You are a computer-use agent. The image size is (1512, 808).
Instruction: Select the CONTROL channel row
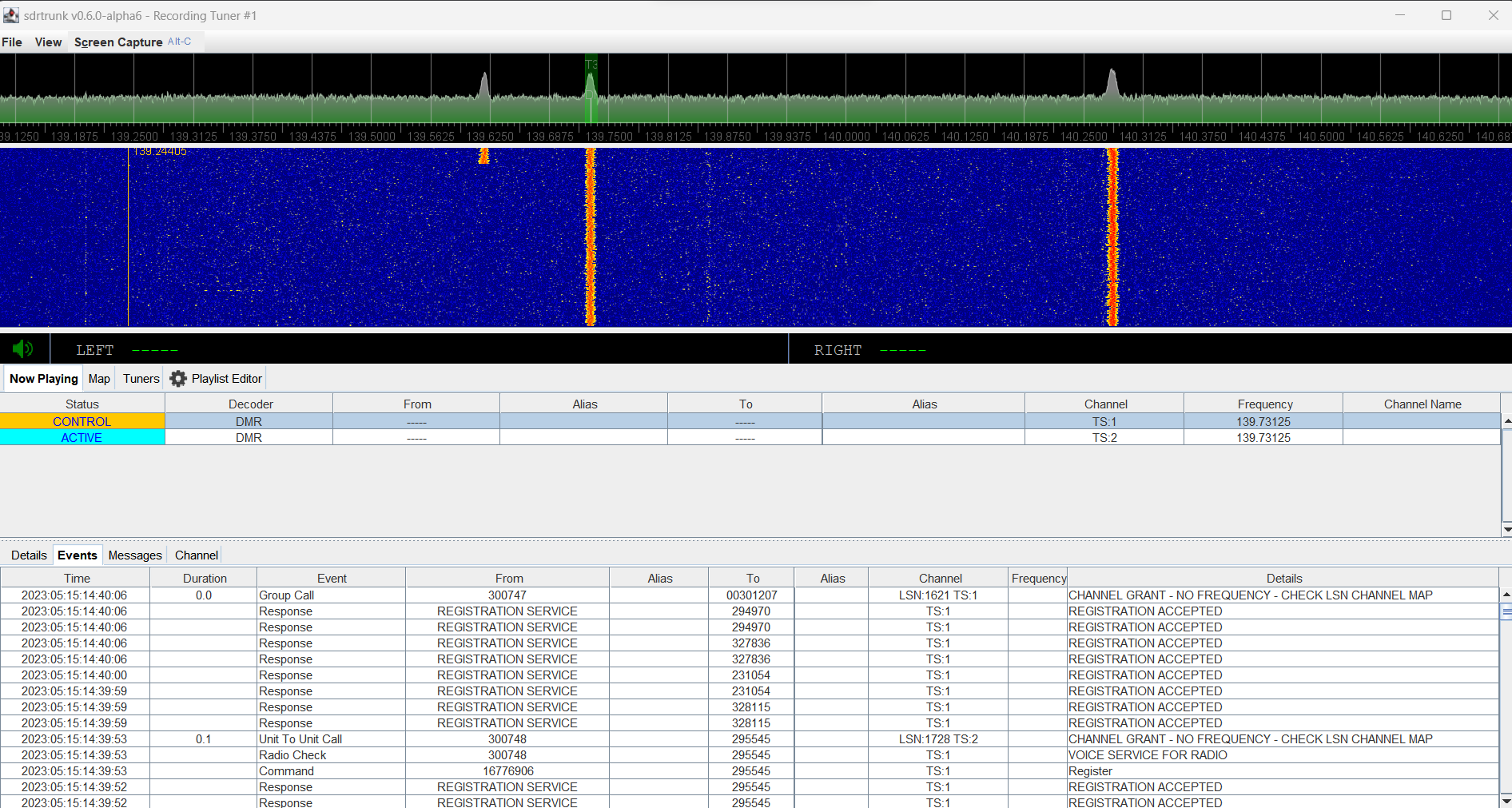(82, 421)
